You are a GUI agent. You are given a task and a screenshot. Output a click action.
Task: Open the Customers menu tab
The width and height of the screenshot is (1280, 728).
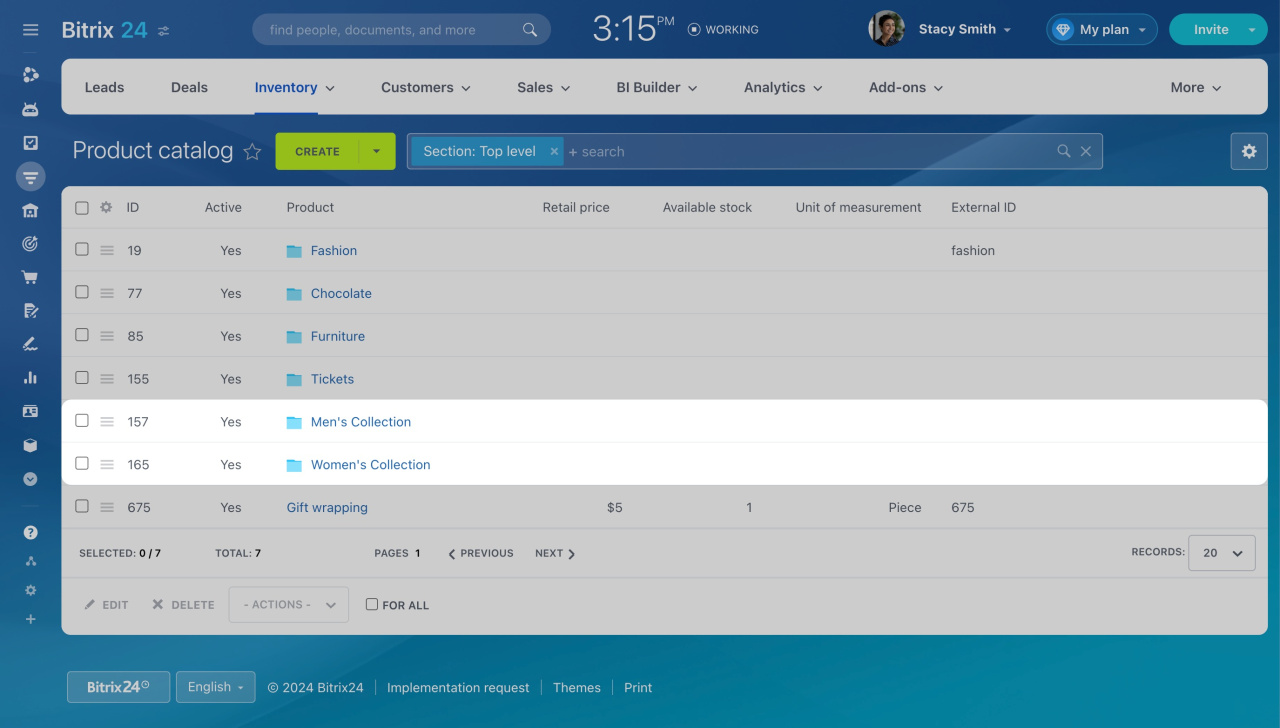click(x=425, y=88)
